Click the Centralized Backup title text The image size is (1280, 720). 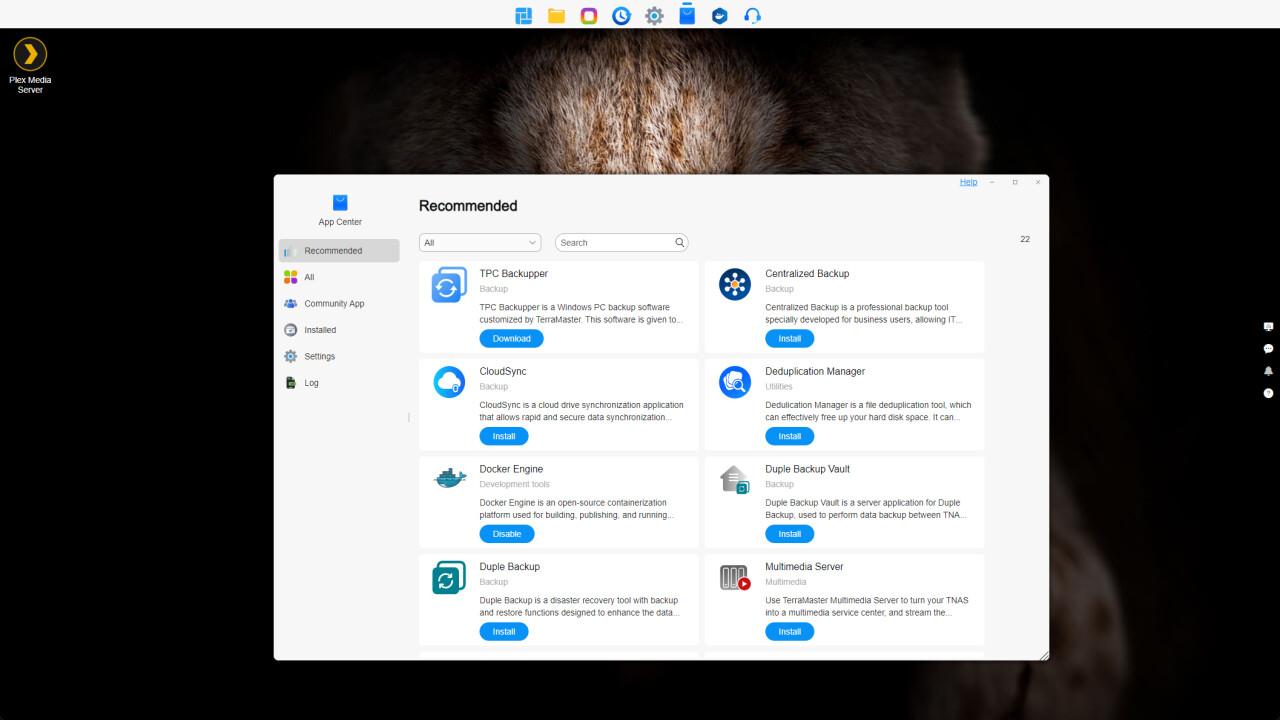(807, 273)
